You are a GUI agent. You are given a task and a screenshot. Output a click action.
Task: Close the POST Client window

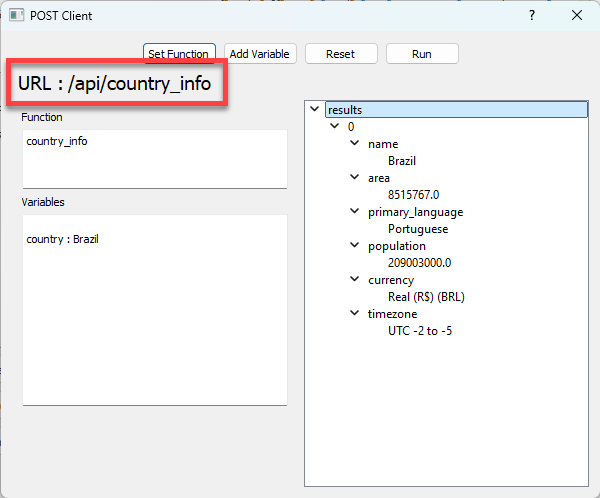[576, 15]
